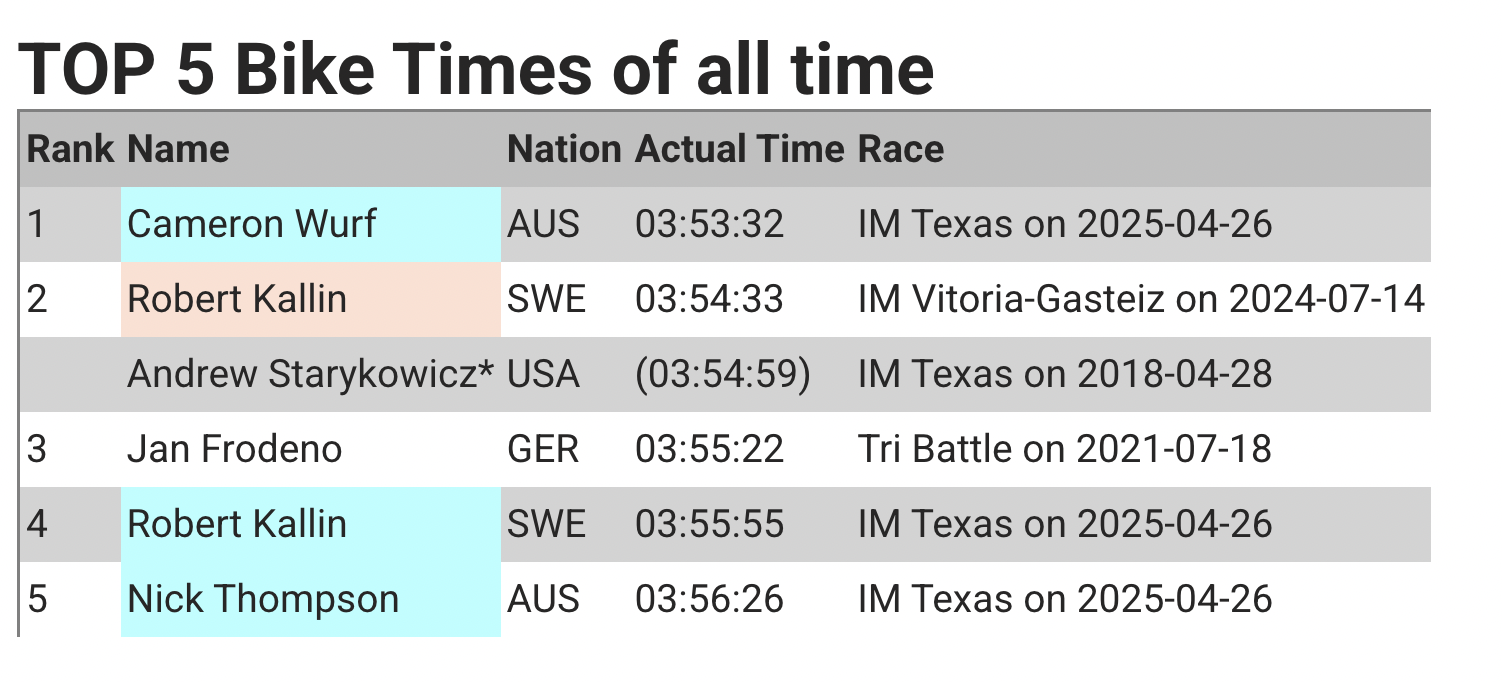Click the Cameron Wurf name cell

[311, 224]
